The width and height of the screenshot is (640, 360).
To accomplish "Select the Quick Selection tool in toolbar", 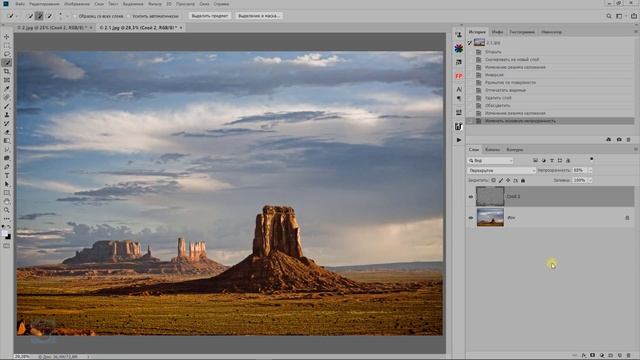I will pyautogui.click(x=7, y=63).
